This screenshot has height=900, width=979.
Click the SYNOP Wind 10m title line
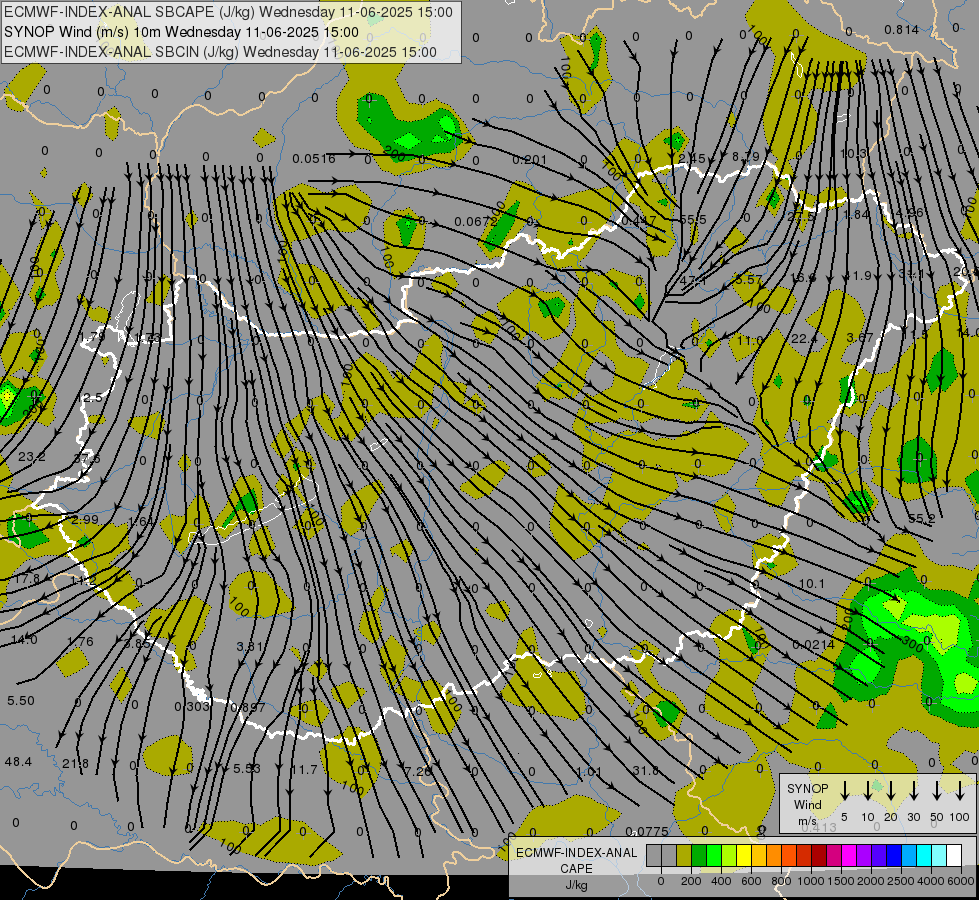[x=181, y=32]
